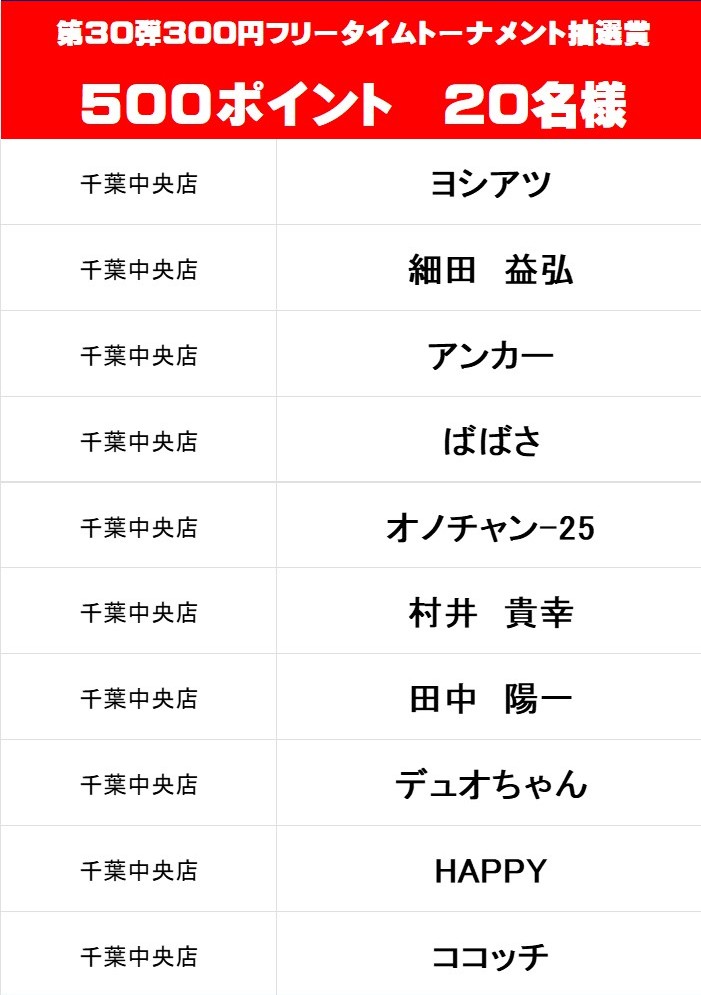The width and height of the screenshot is (701, 995).
Task: Select the name cell 'ヨシアツ'
Action: click(490, 184)
